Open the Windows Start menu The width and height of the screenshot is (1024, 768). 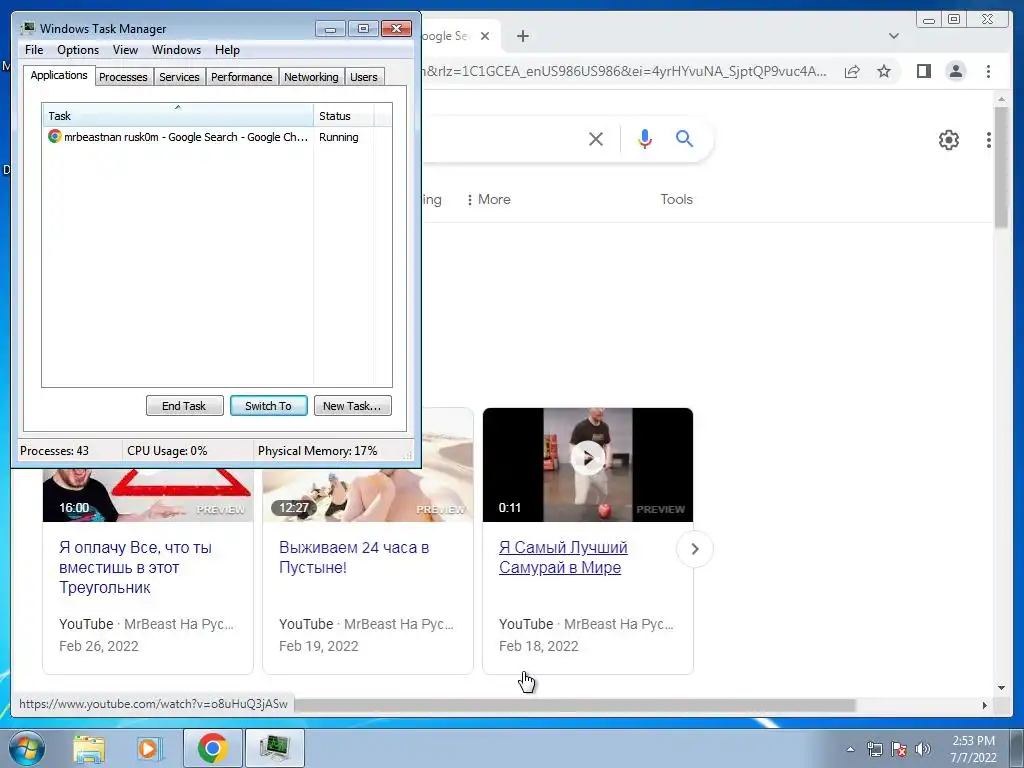point(27,748)
